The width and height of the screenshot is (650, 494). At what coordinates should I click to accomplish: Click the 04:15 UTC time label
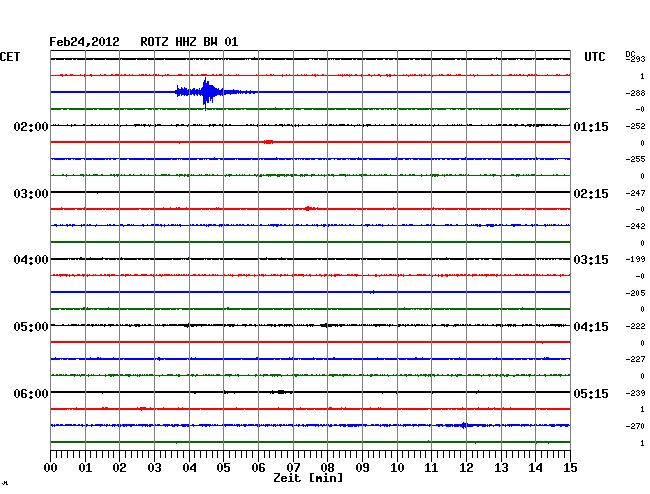591,327
